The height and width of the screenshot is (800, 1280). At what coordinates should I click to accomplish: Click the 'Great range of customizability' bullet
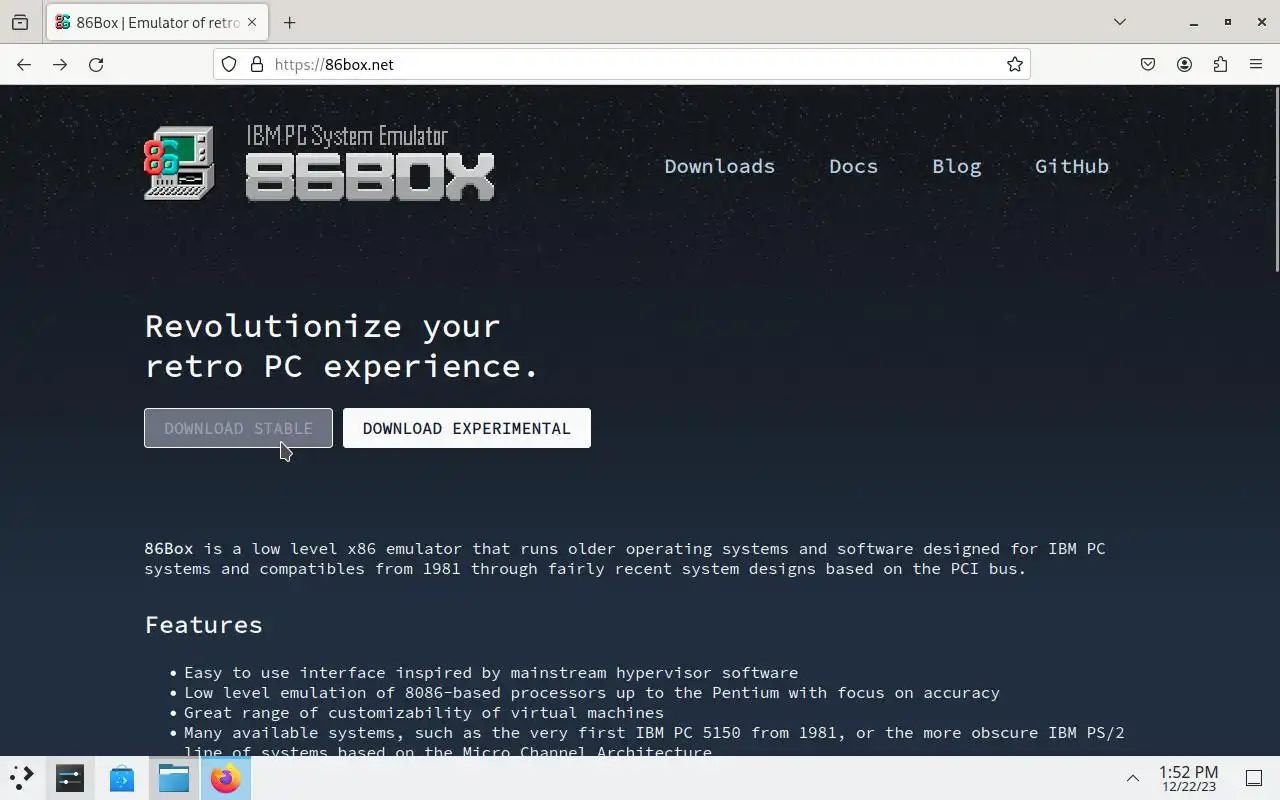(424, 713)
